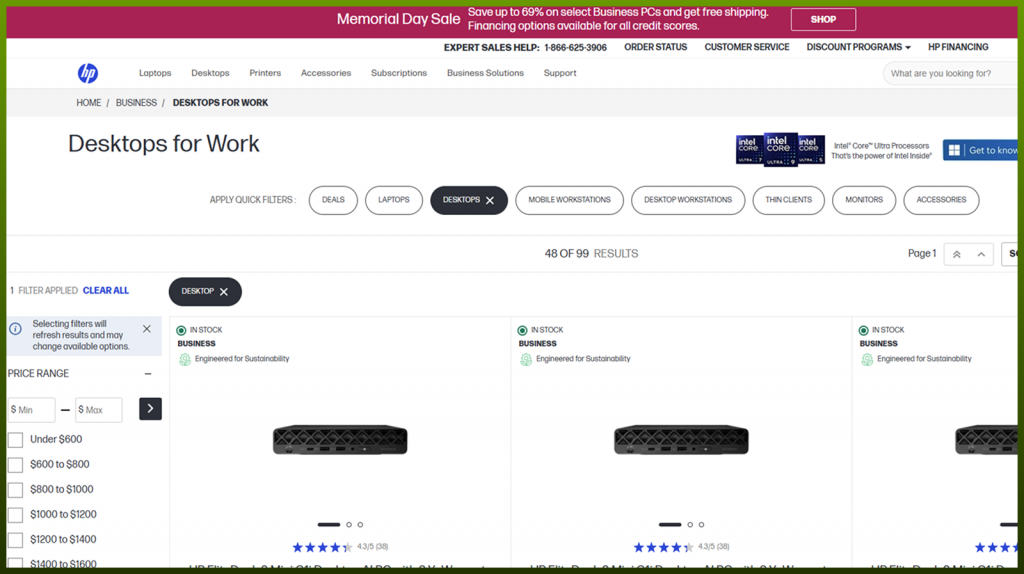Apply the DESKTOP WORKSTATIONS quick filter
The image size is (1024, 574).
688,200
